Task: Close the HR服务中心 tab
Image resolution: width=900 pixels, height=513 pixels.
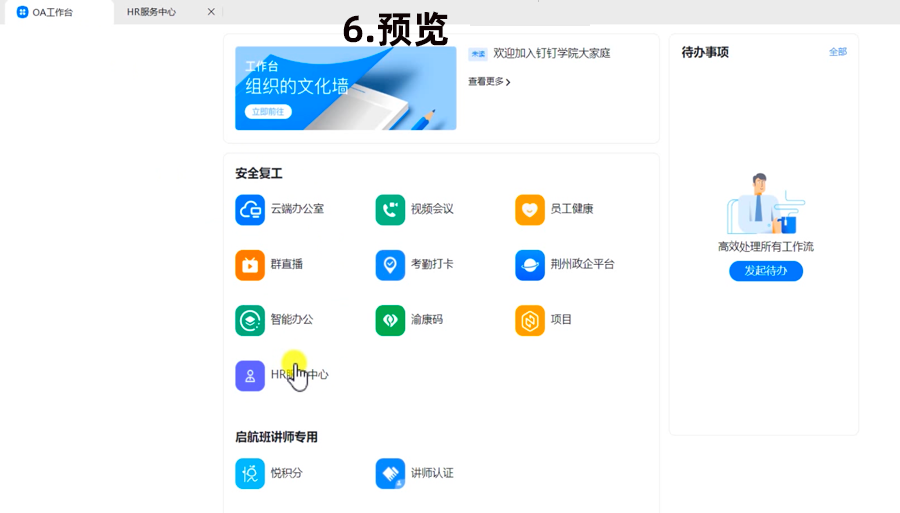Action: pos(211,11)
